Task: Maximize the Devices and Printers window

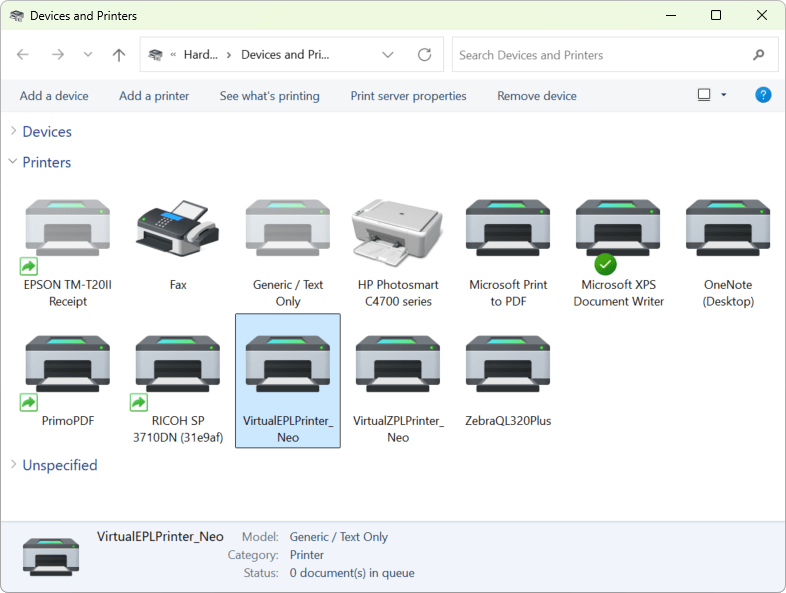Action: (x=716, y=15)
